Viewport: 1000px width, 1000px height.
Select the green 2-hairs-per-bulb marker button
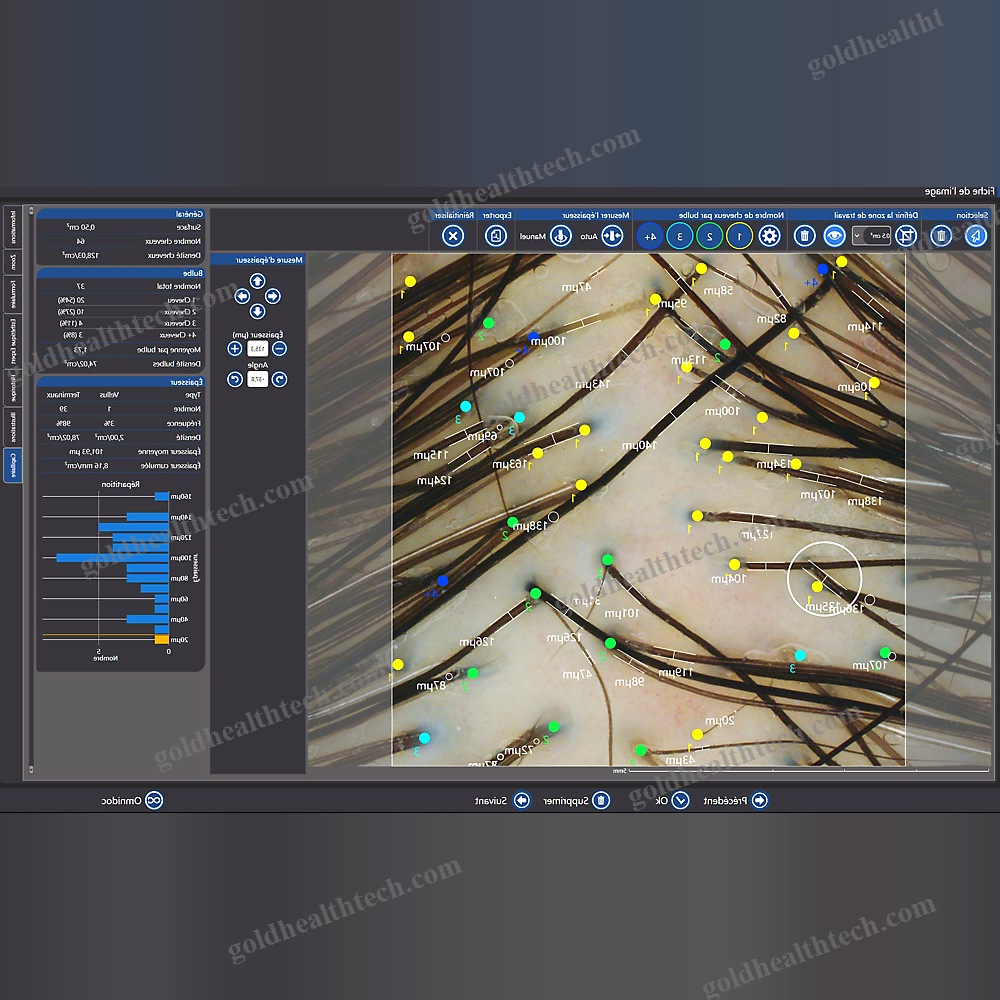pyautogui.click(x=709, y=236)
